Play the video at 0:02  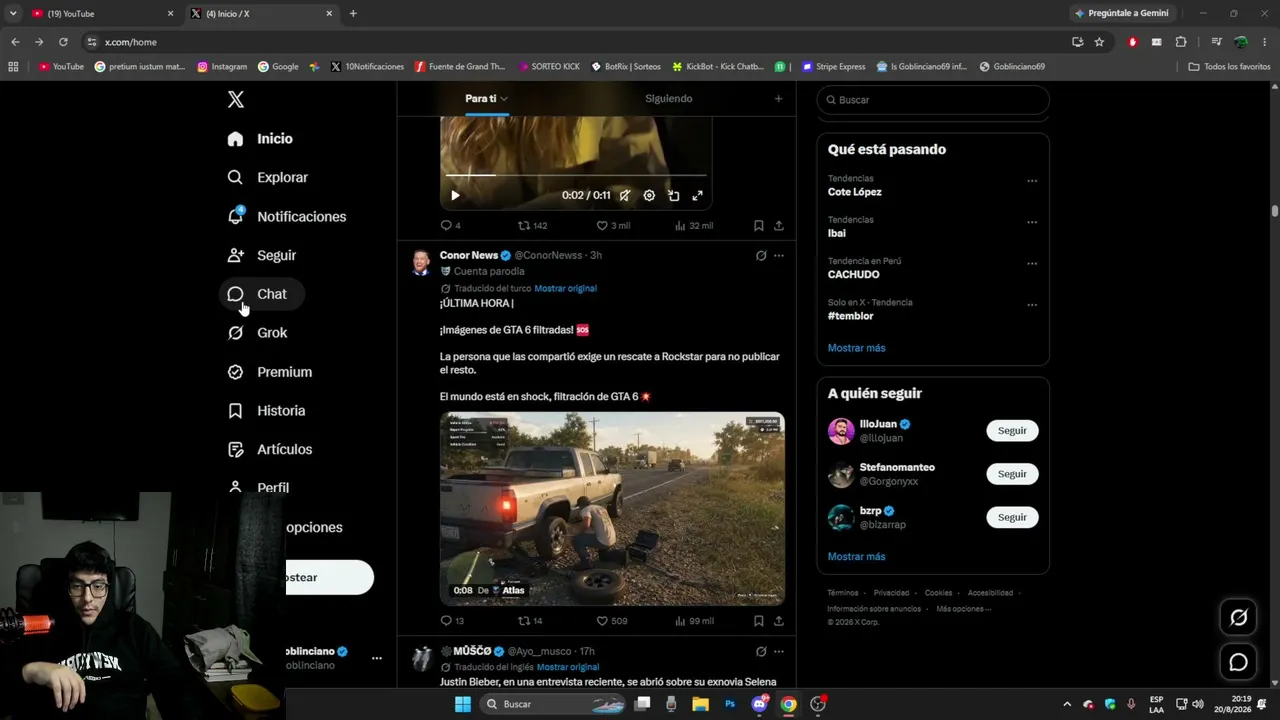click(x=455, y=196)
